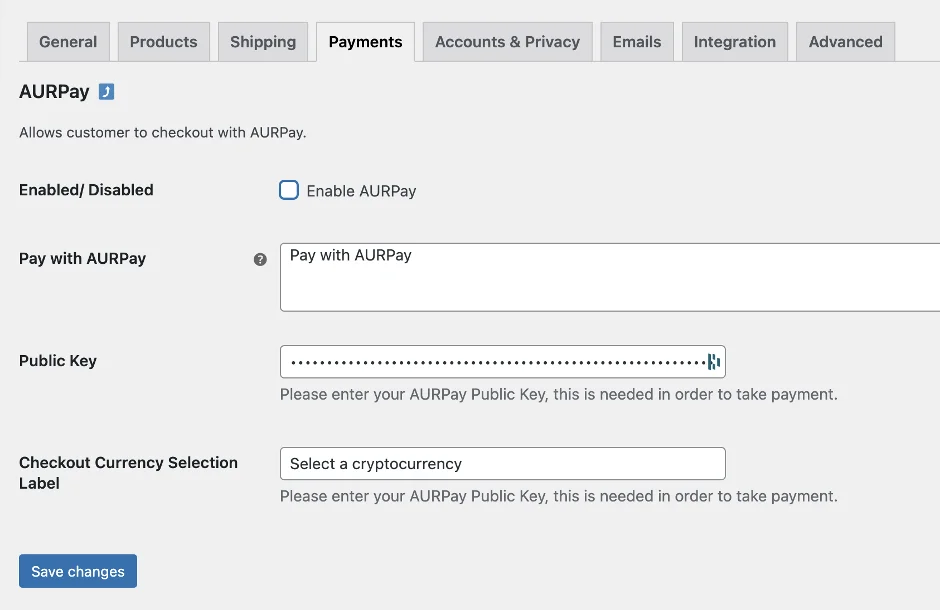Screen dimensions: 941x610
Task: Switch to the Products tab
Action: click(163, 42)
